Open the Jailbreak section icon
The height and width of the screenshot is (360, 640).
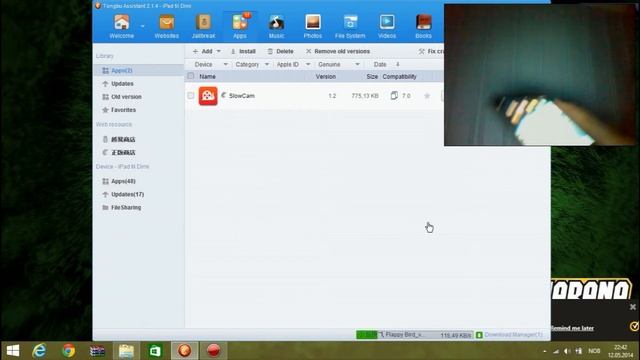tap(203, 26)
